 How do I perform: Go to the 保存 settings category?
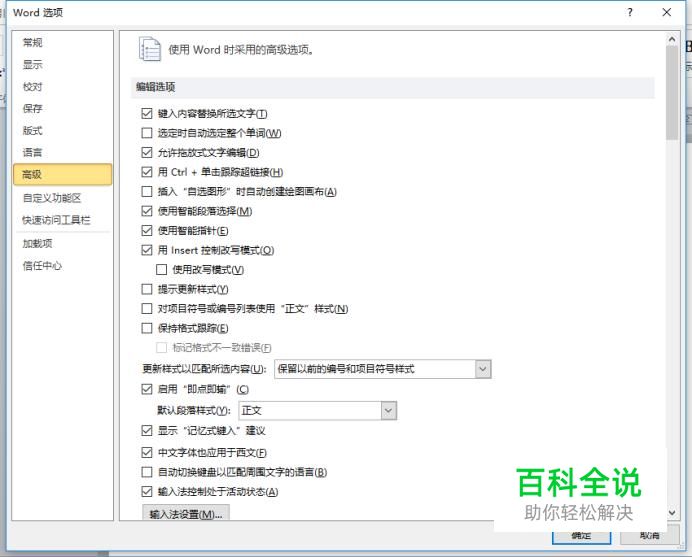point(33,109)
